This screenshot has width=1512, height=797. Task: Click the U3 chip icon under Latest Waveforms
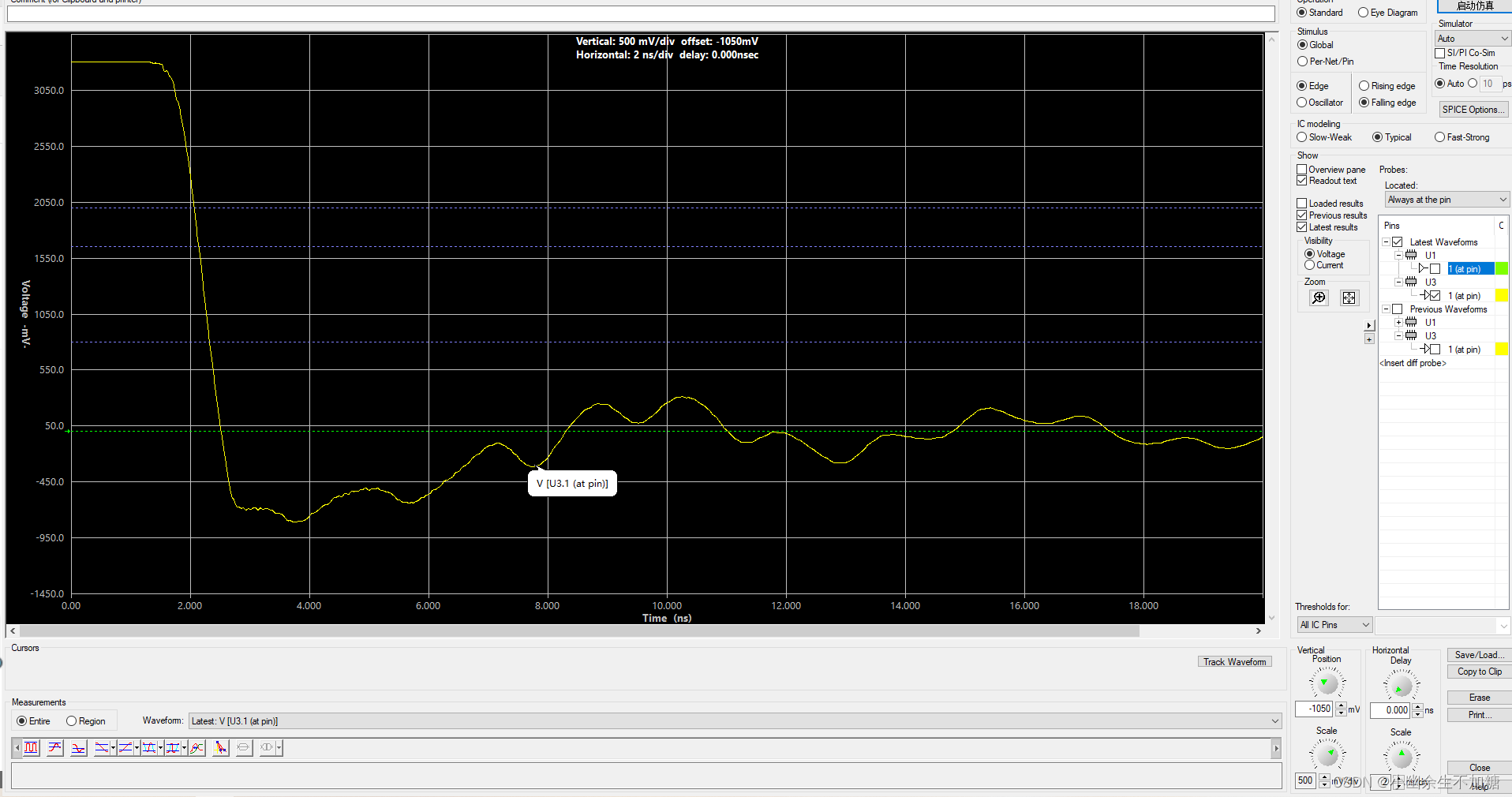click(1411, 282)
